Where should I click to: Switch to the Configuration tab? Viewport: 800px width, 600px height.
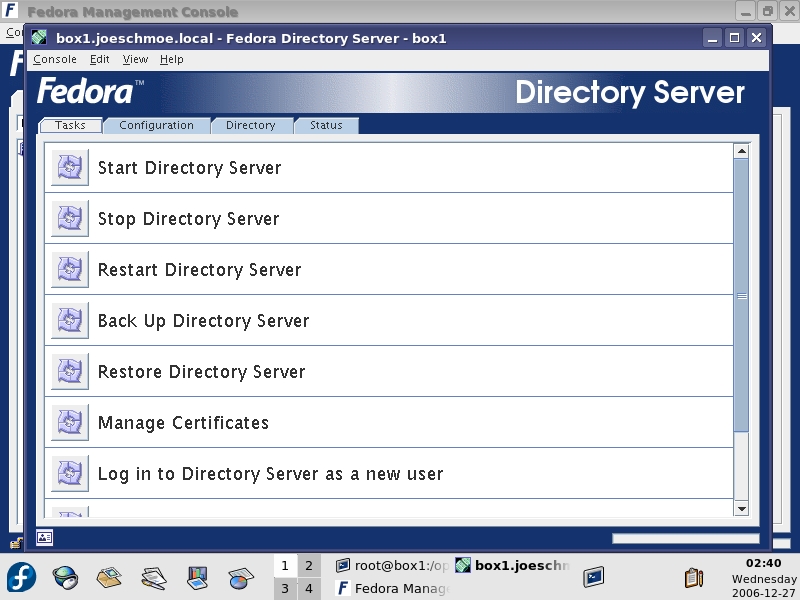156,126
